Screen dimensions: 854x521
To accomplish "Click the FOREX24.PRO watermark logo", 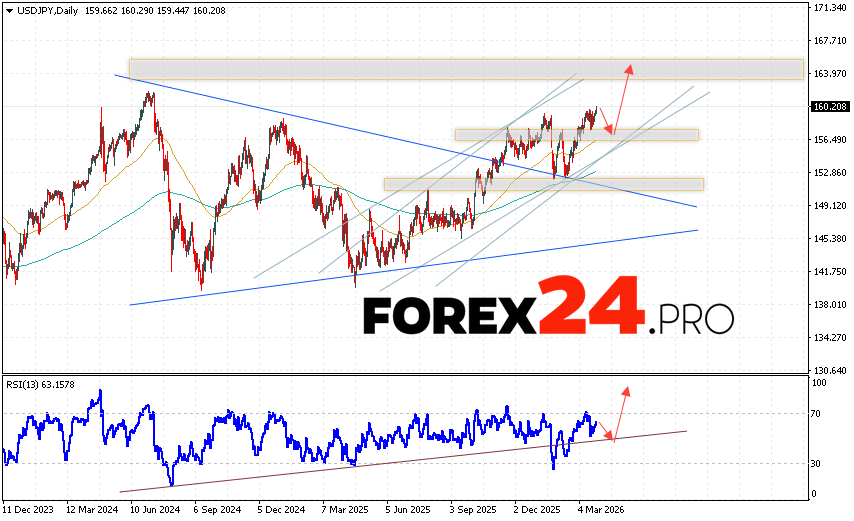I will tap(547, 315).
